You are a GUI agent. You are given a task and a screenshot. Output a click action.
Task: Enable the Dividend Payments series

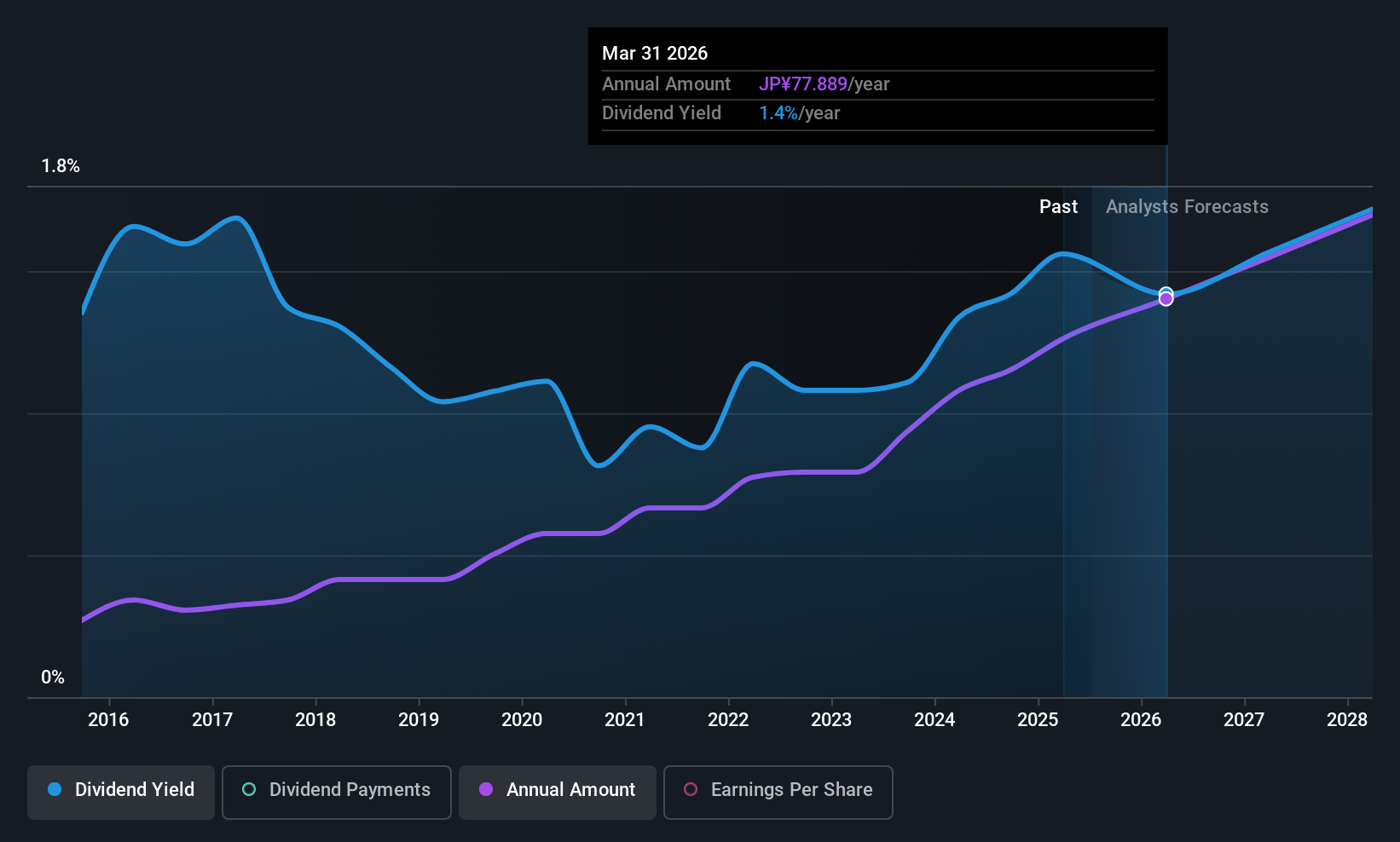click(337, 792)
